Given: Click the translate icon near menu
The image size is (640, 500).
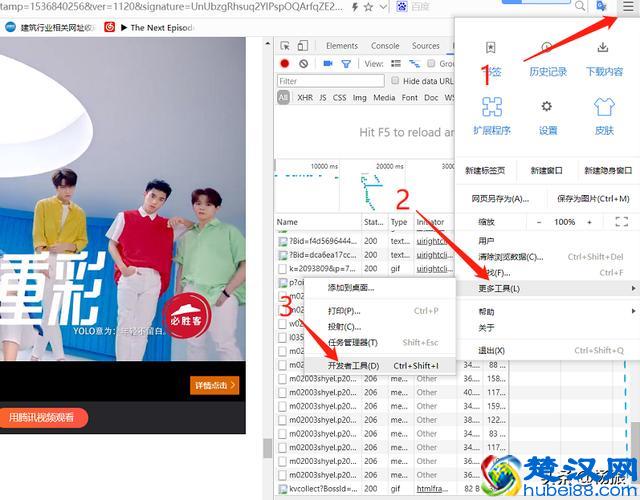Looking at the screenshot, I should (x=601, y=6).
